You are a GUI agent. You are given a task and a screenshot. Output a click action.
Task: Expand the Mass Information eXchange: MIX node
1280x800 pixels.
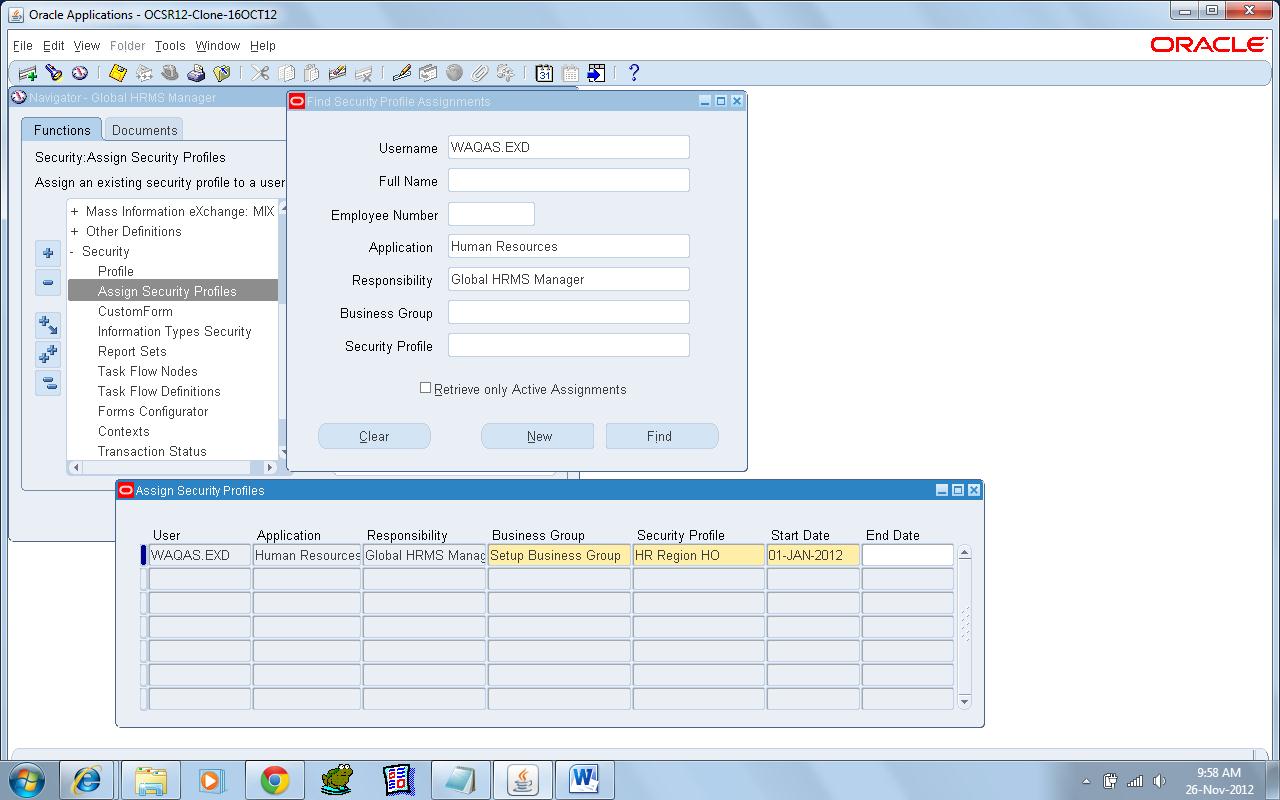pyautogui.click(x=72, y=211)
